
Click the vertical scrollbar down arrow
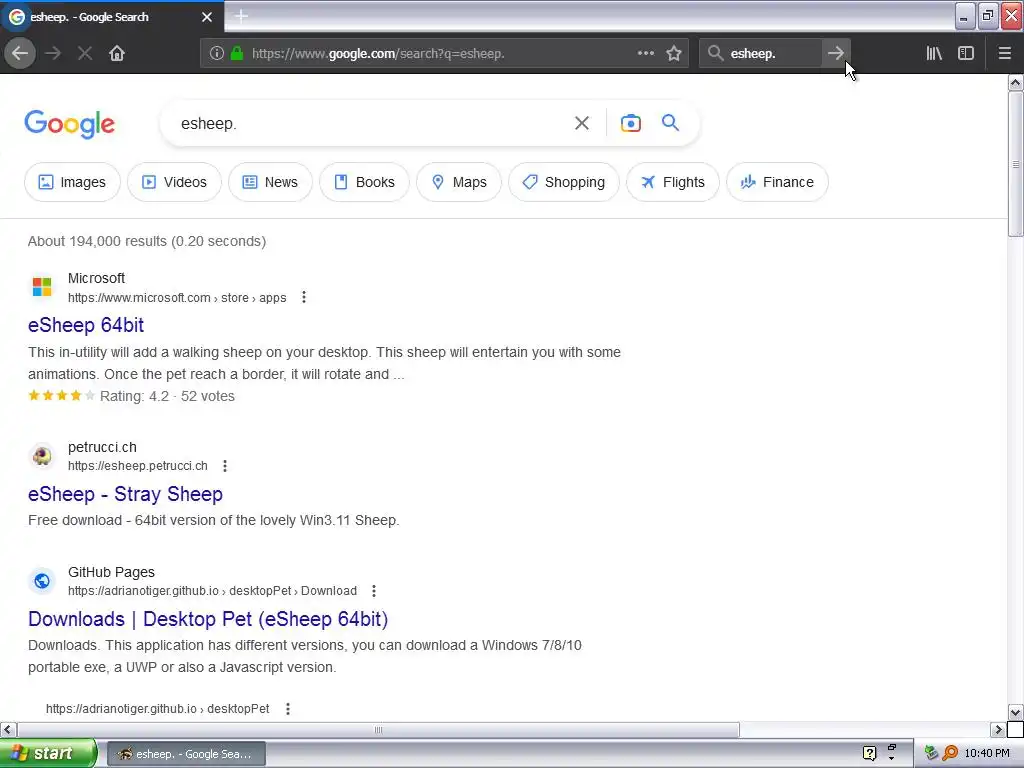[1015, 712]
